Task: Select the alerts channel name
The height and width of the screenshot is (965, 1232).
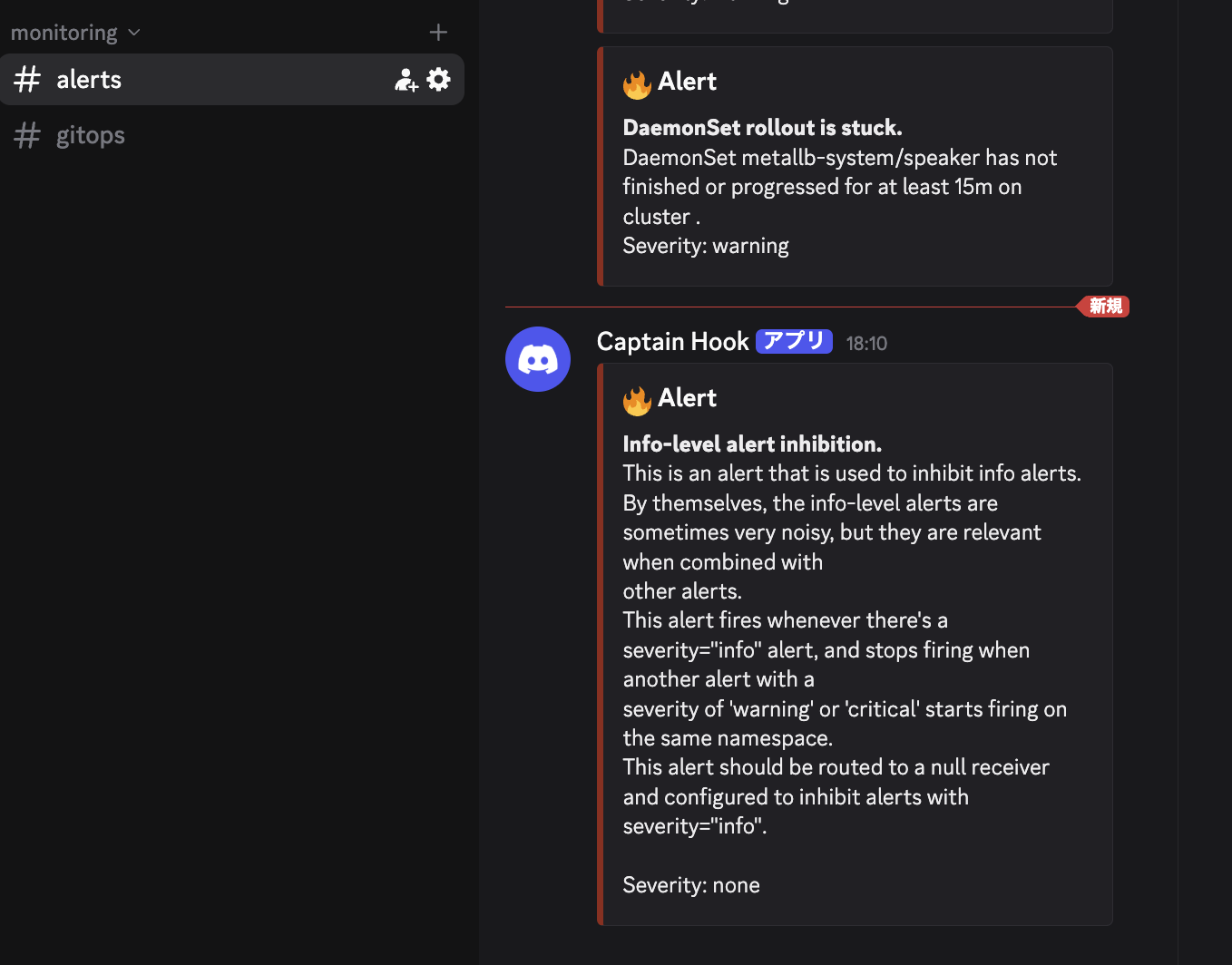Action: coord(89,80)
